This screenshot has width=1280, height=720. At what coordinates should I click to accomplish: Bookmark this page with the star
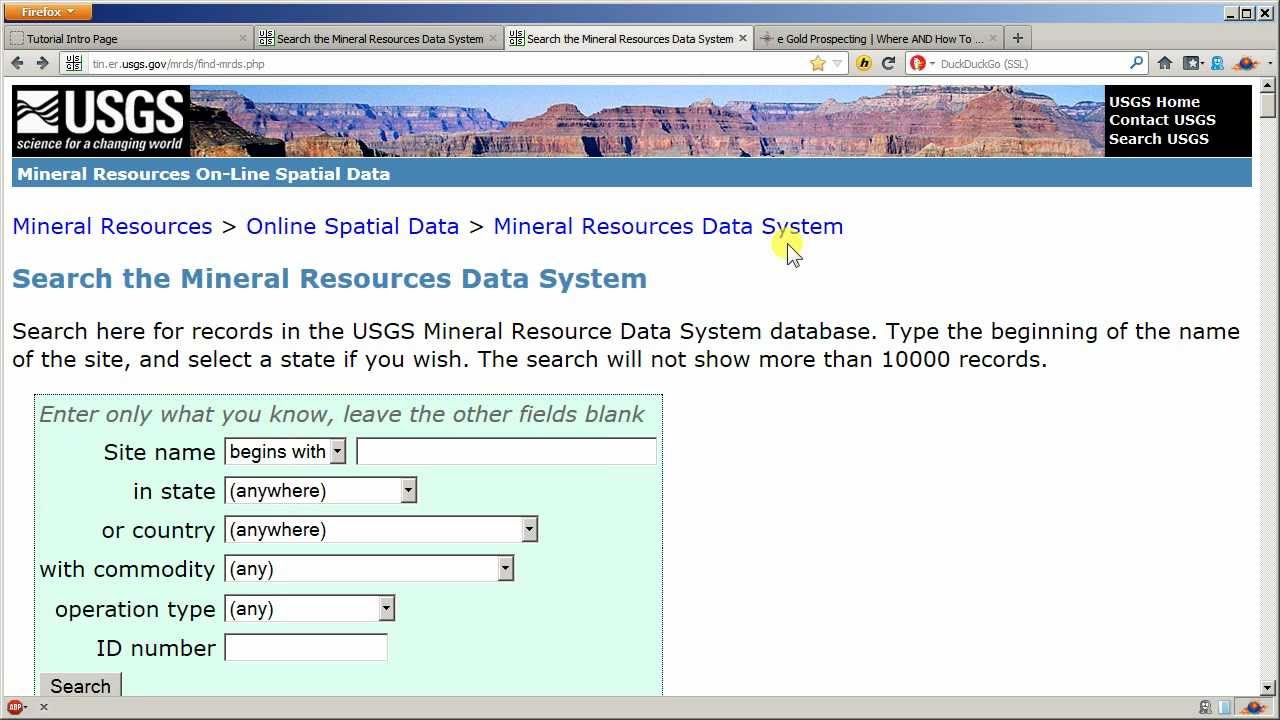tap(818, 63)
